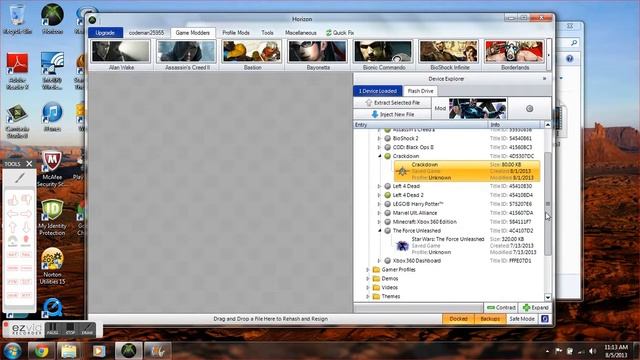Click Inject New File button
The height and width of the screenshot is (360, 640).
pos(392,114)
